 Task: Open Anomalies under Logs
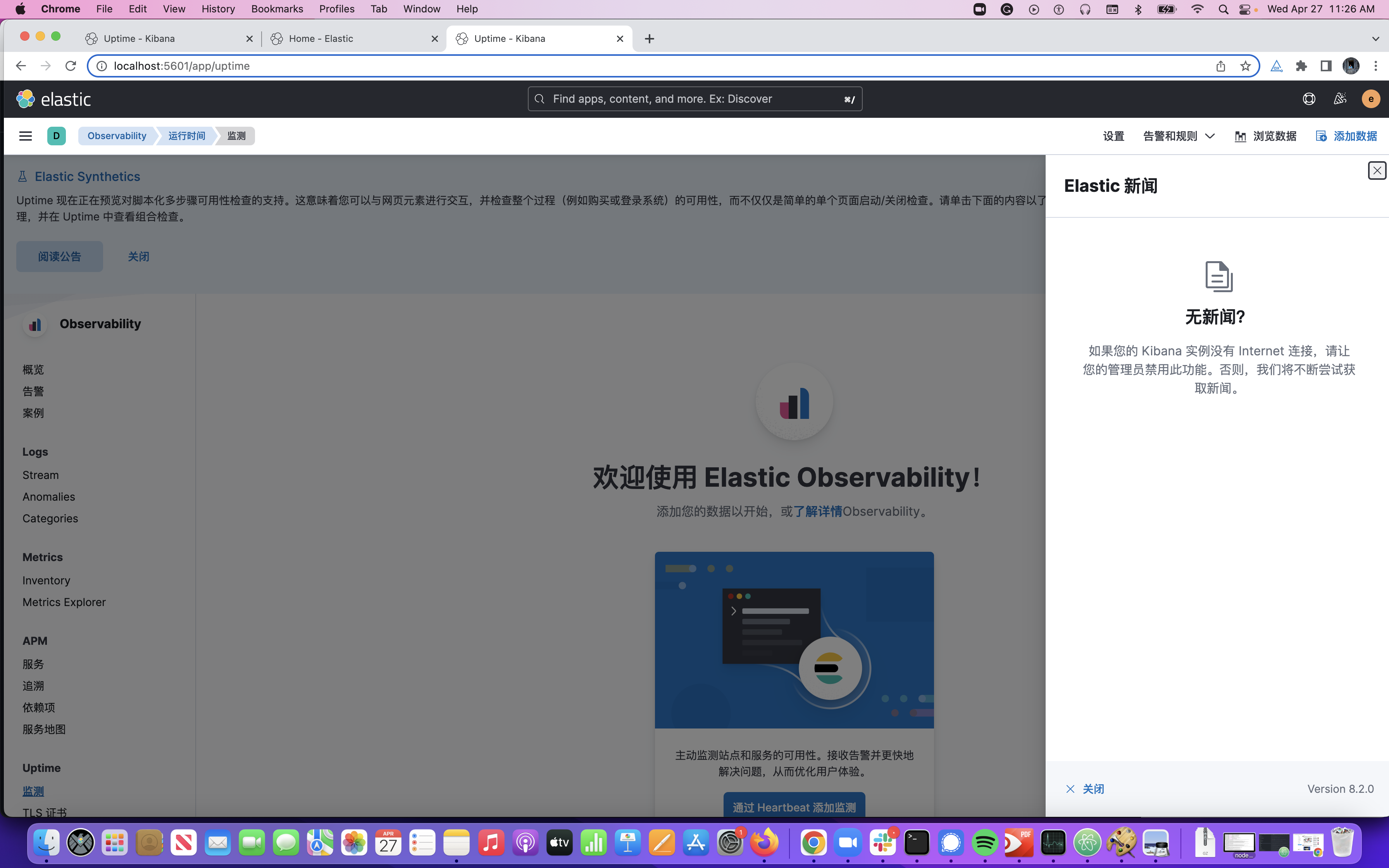pyautogui.click(x=49, y=496)
